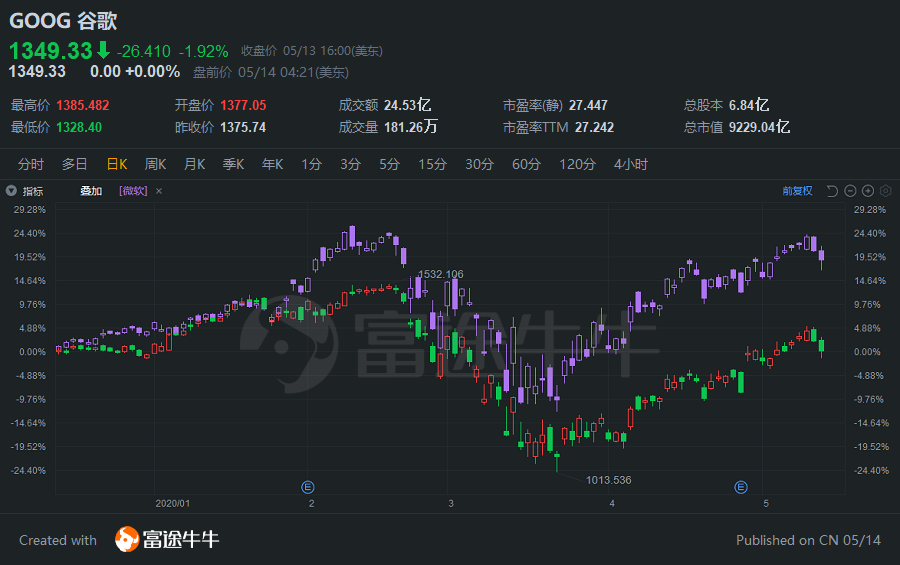
Task: Click the current price 1349.33 in green
Action: (51, 51)
